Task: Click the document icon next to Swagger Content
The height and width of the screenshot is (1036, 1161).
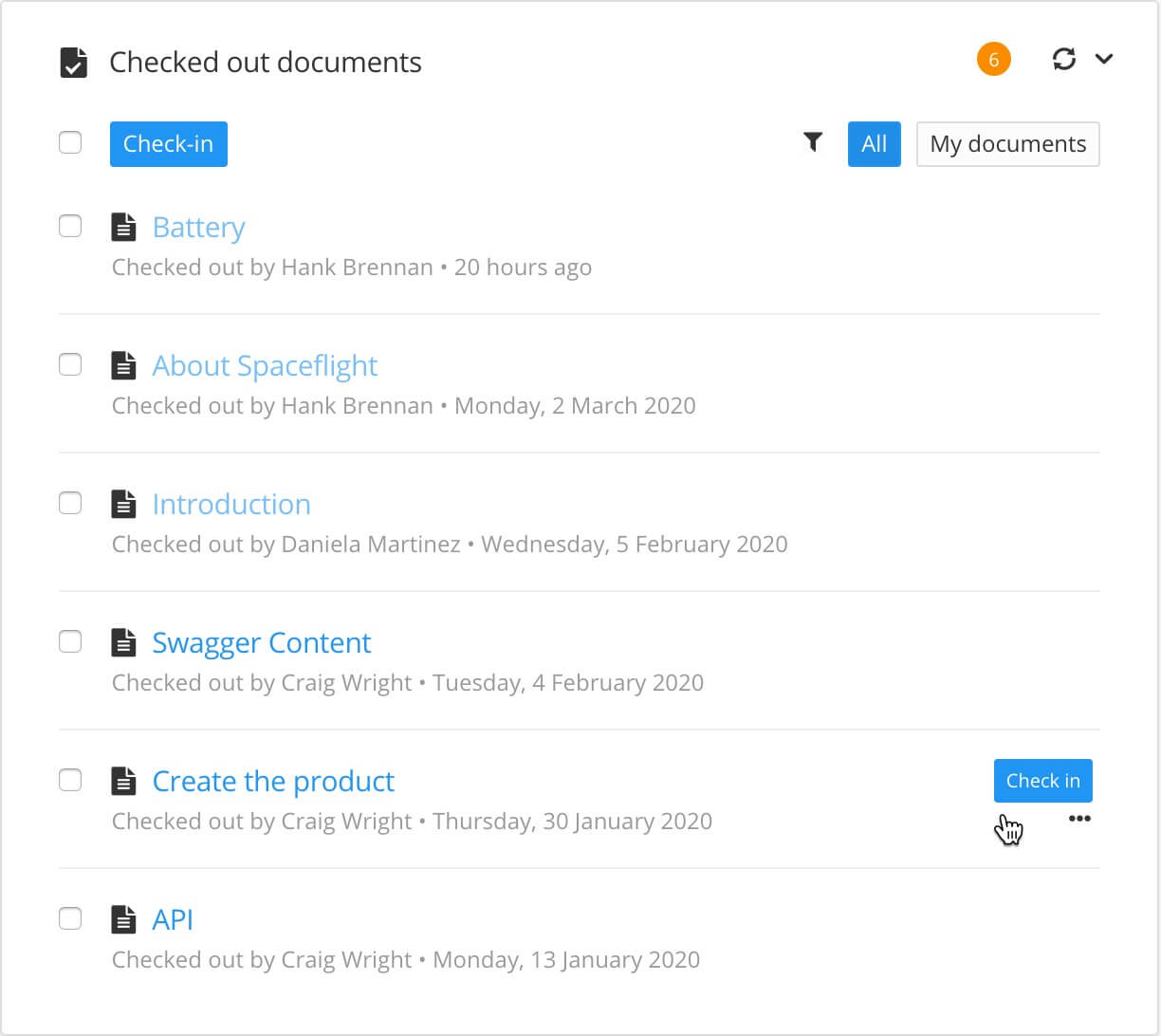Action: [x=124, y=641]
